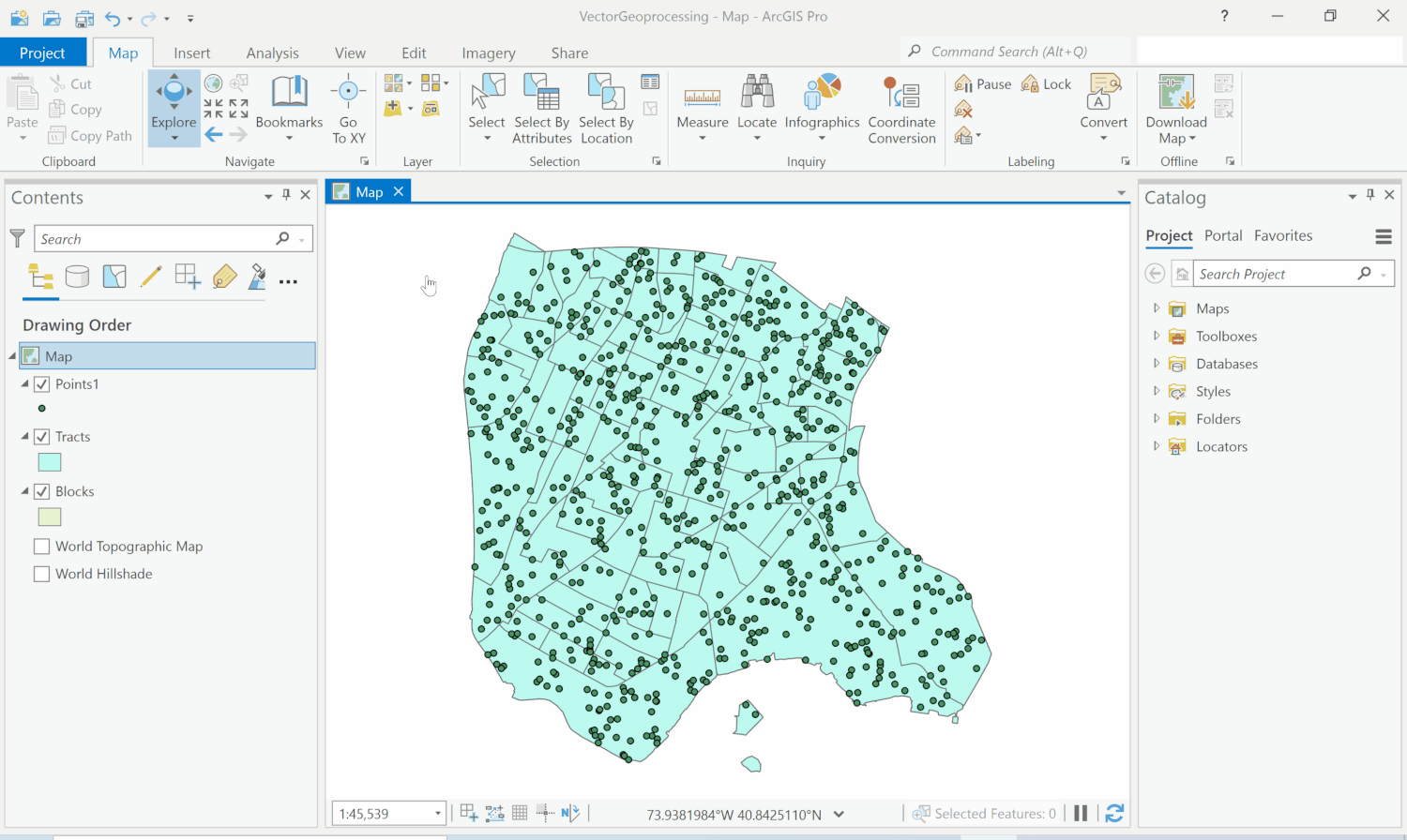
Task: Open the Portal tab in Catalog
Action: coord(1223,235)
